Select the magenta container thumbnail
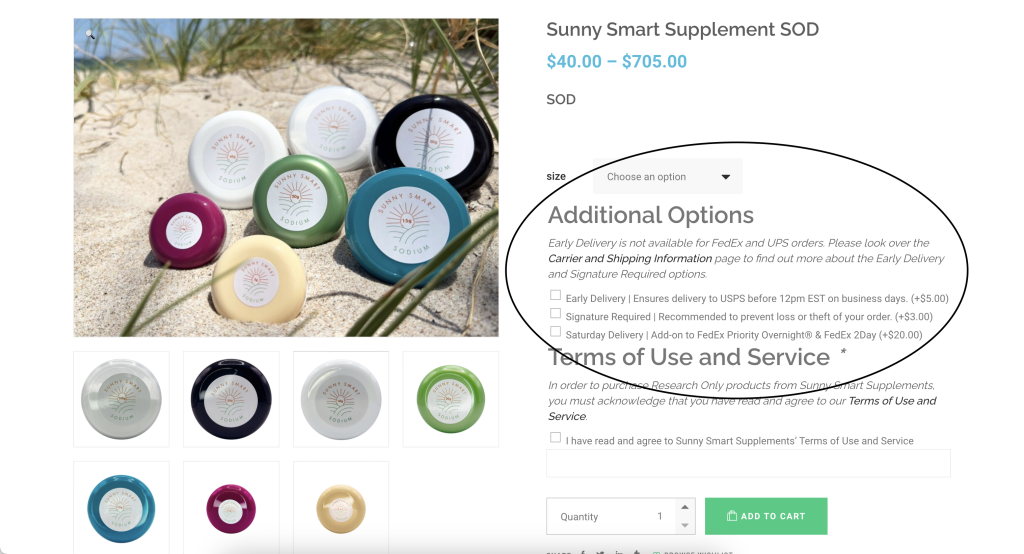Viewport: 1024px width, 554px height. click(x=231, y=508)
